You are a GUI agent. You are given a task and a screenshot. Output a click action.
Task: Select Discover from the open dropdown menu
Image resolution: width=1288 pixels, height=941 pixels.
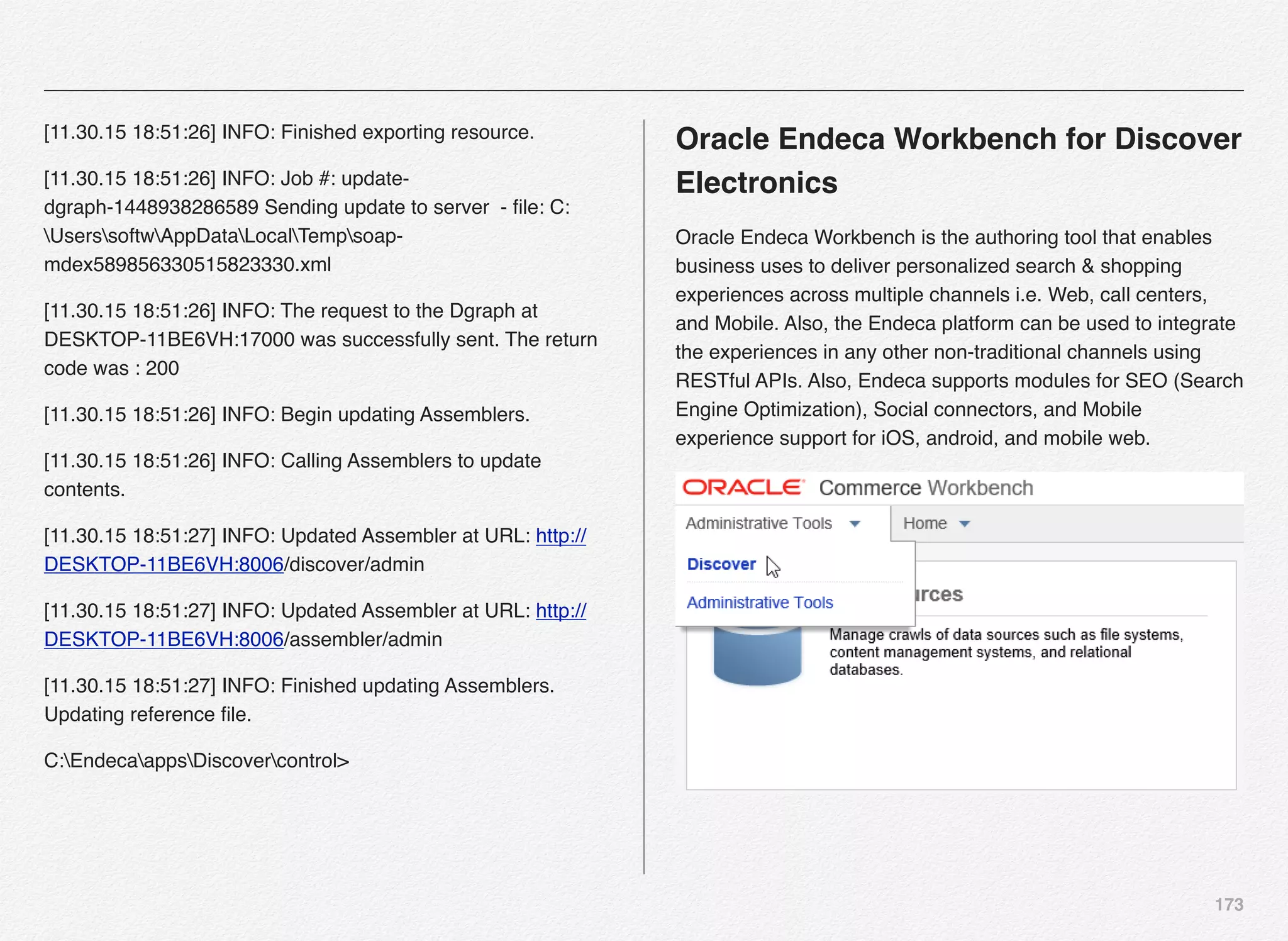(x=721, y=564)
